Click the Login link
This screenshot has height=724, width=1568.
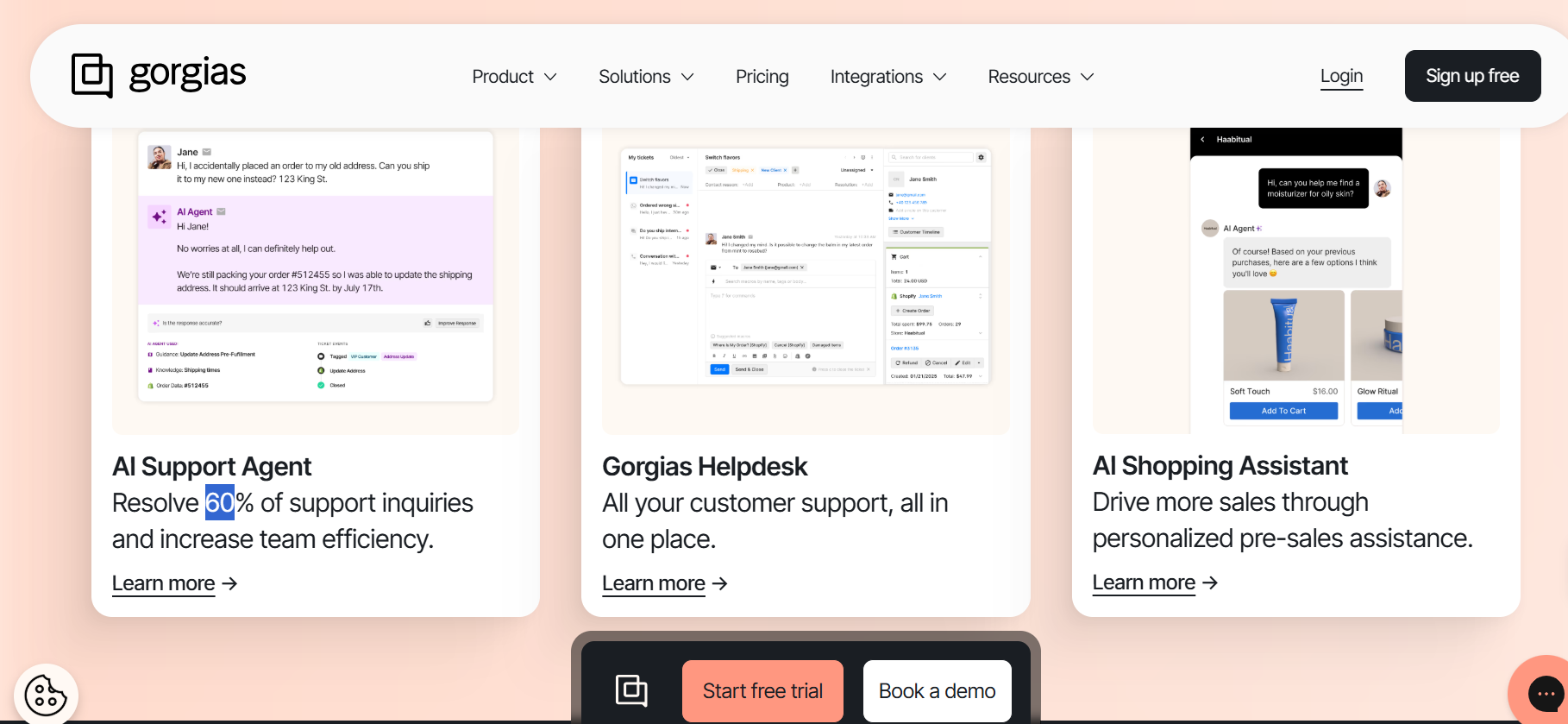point(1342,76)
